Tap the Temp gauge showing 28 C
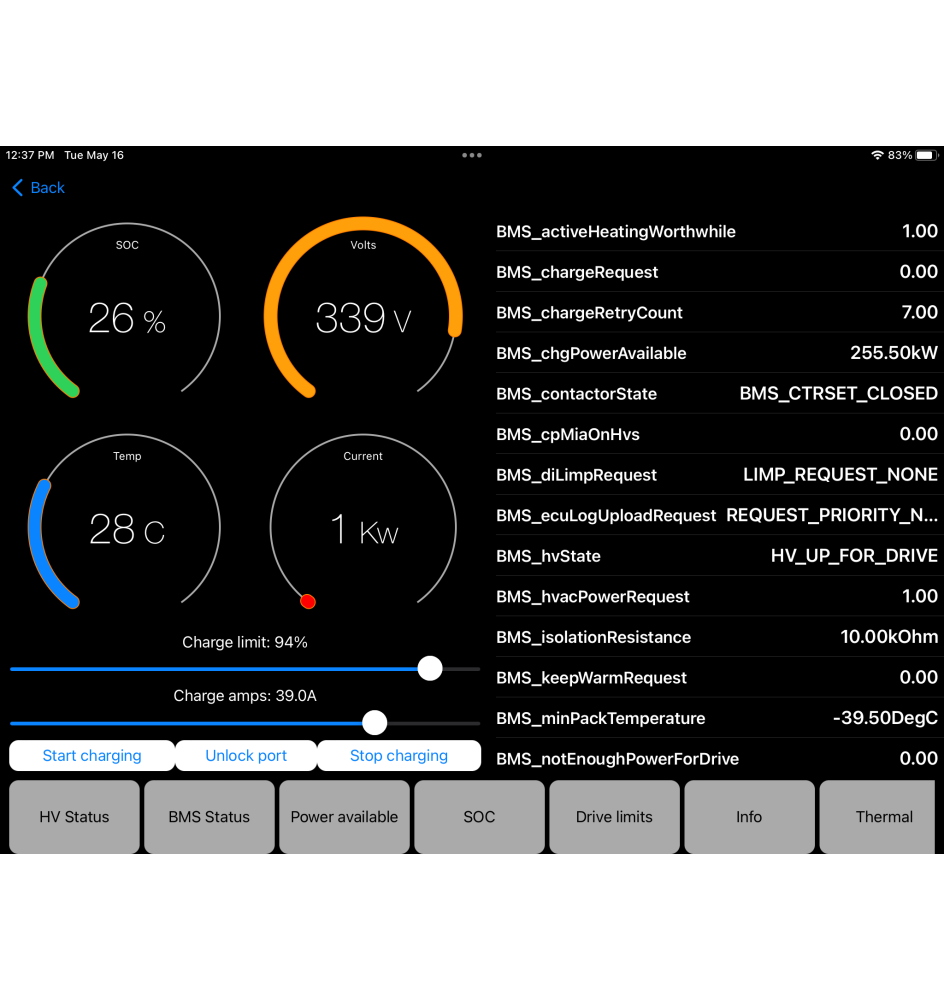This screenshot has height=1000, width=944. 127,527
